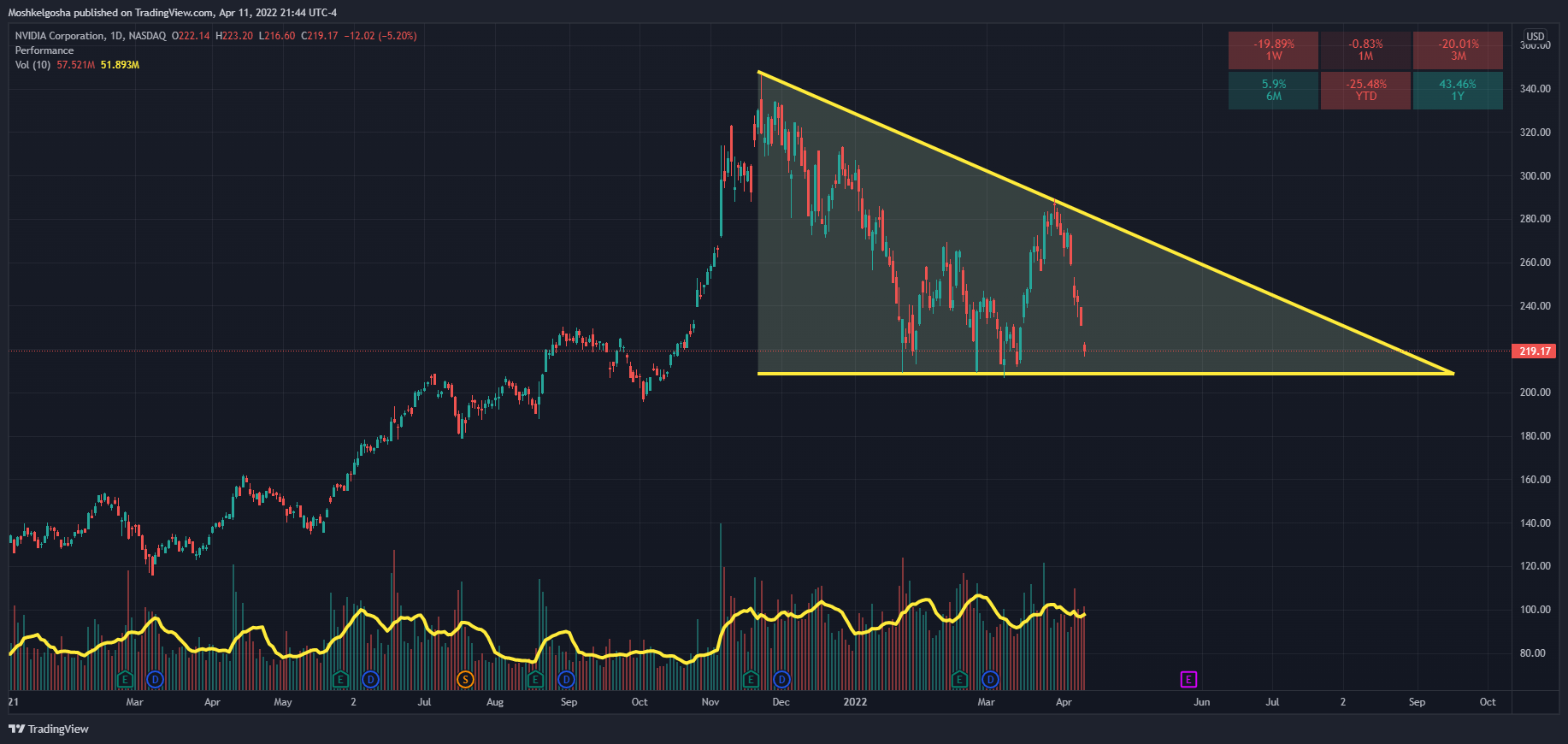Click the earnings E marker in August 2021

point(535,680)
